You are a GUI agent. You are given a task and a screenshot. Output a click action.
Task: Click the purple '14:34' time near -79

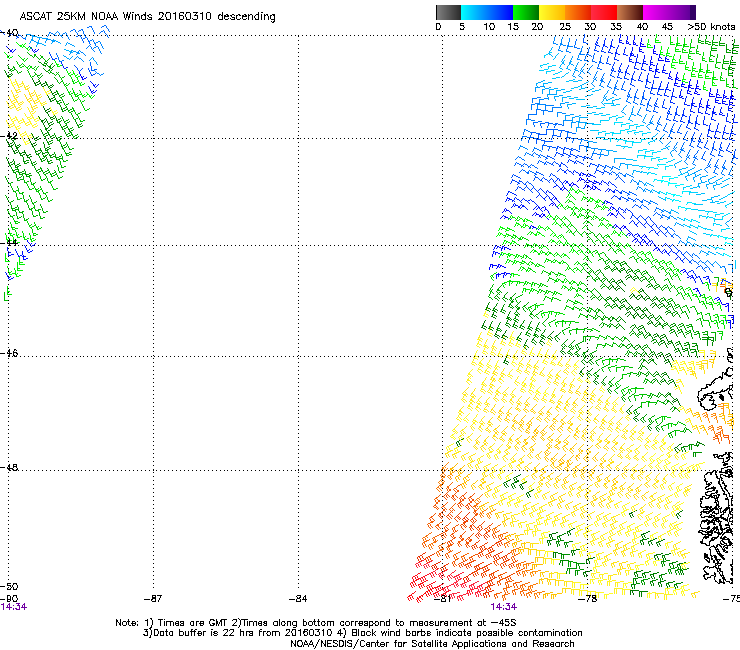pyautogui.click(x=504, y=607)
